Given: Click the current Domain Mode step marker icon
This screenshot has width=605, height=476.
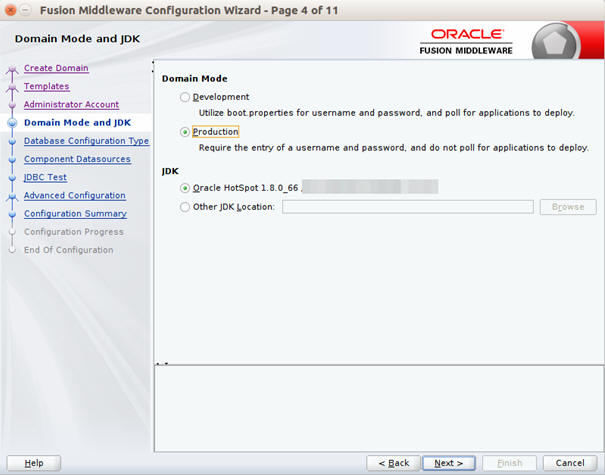Looking at the screenshot, I should pos(12,123).
